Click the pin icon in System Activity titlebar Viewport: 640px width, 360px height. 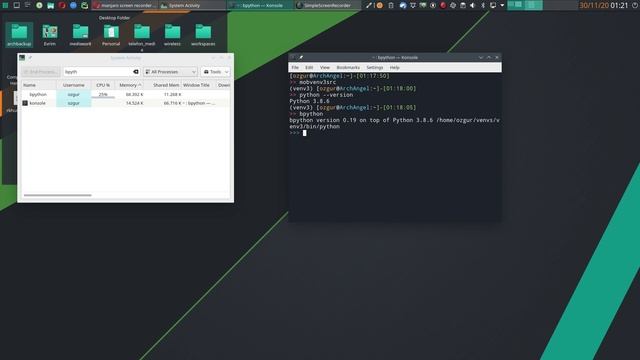click(x=30, y=58)
